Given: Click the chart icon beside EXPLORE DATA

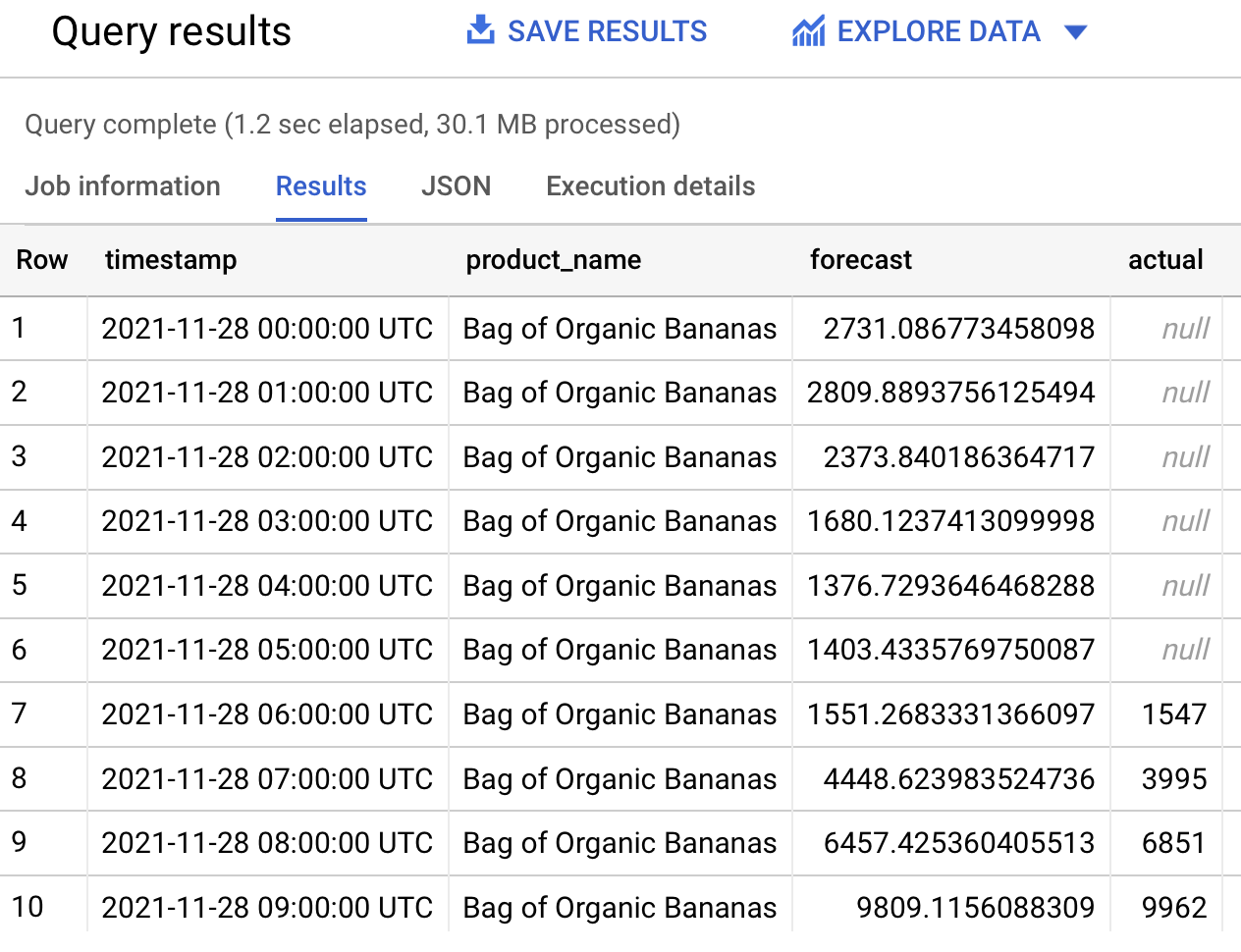Looking at the screenshot, I should tap(807, 30).
